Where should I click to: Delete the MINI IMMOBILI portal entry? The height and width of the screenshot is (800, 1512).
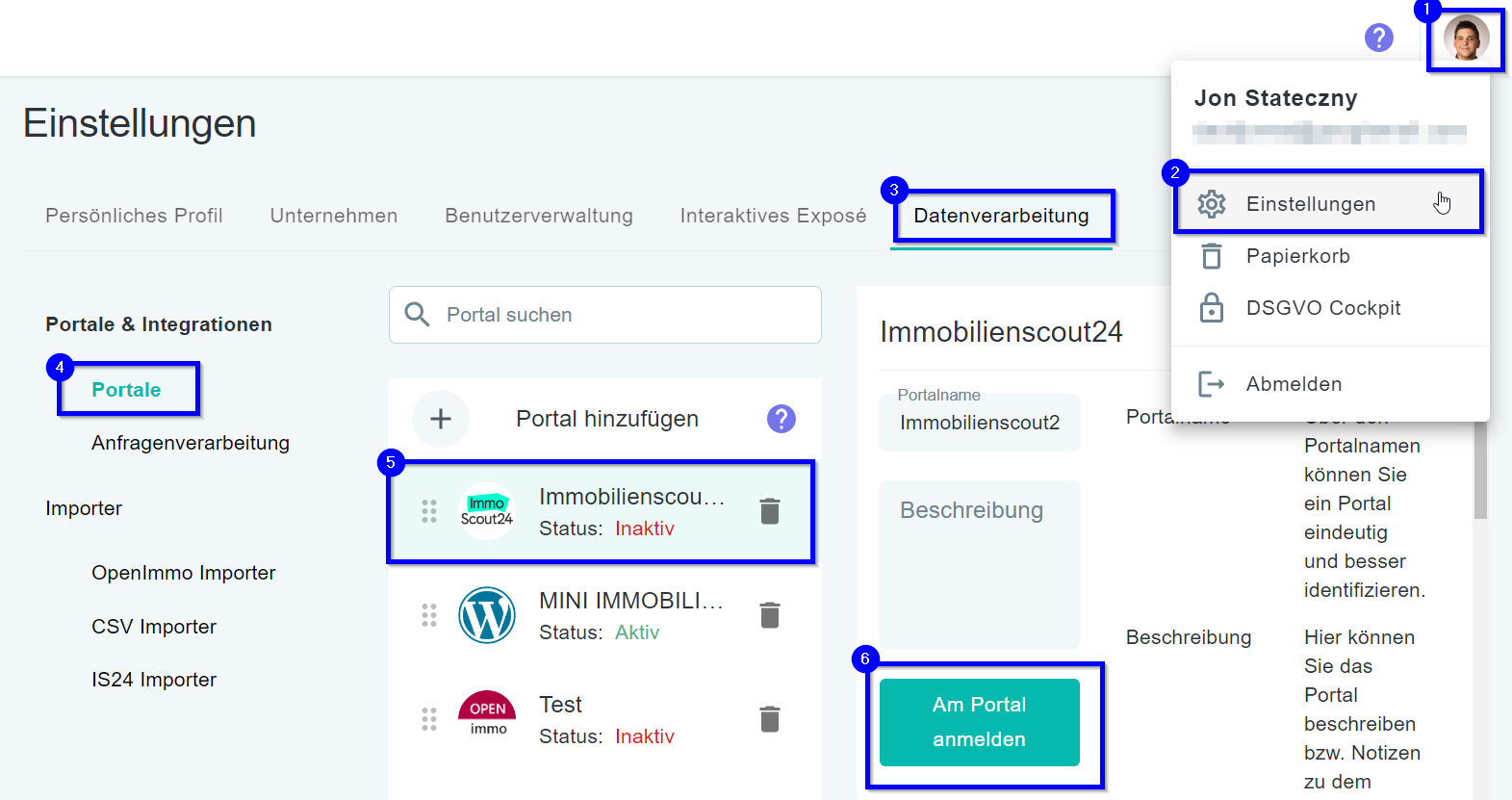(x=769, y=615)
